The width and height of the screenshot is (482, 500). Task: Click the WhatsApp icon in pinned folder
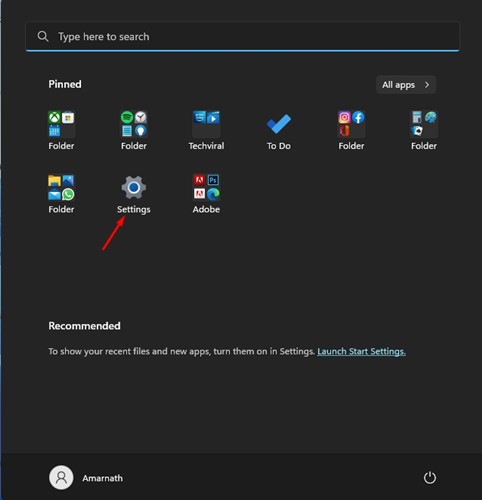pos(68,194)
